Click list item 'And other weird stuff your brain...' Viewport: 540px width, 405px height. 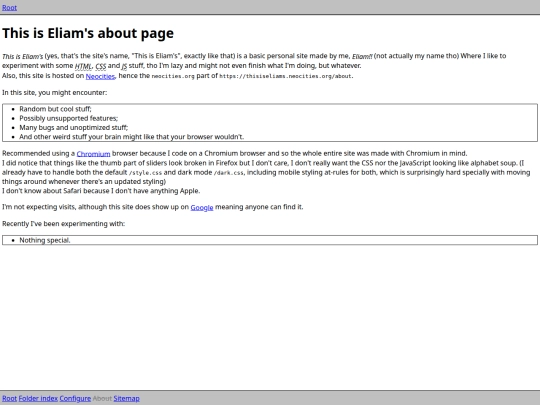[132, 137]
